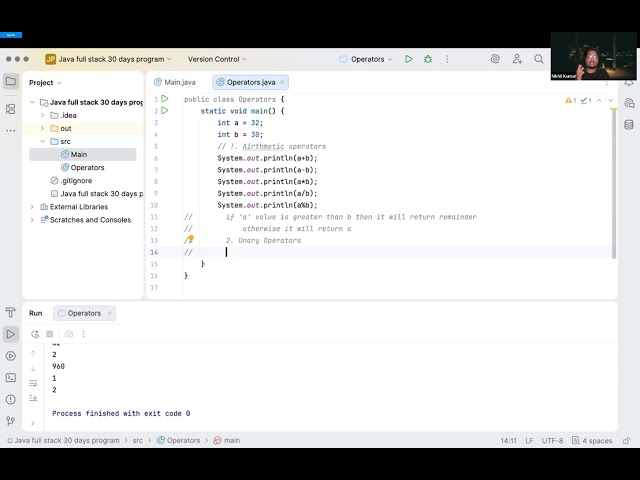Collapse the project root node

tap(32, 102)
